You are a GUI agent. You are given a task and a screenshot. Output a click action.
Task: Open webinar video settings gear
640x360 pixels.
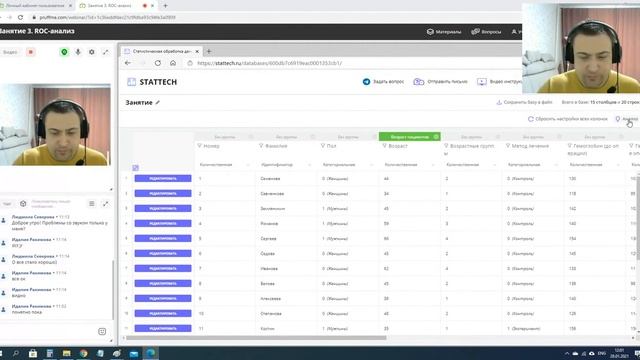(92, 52)
